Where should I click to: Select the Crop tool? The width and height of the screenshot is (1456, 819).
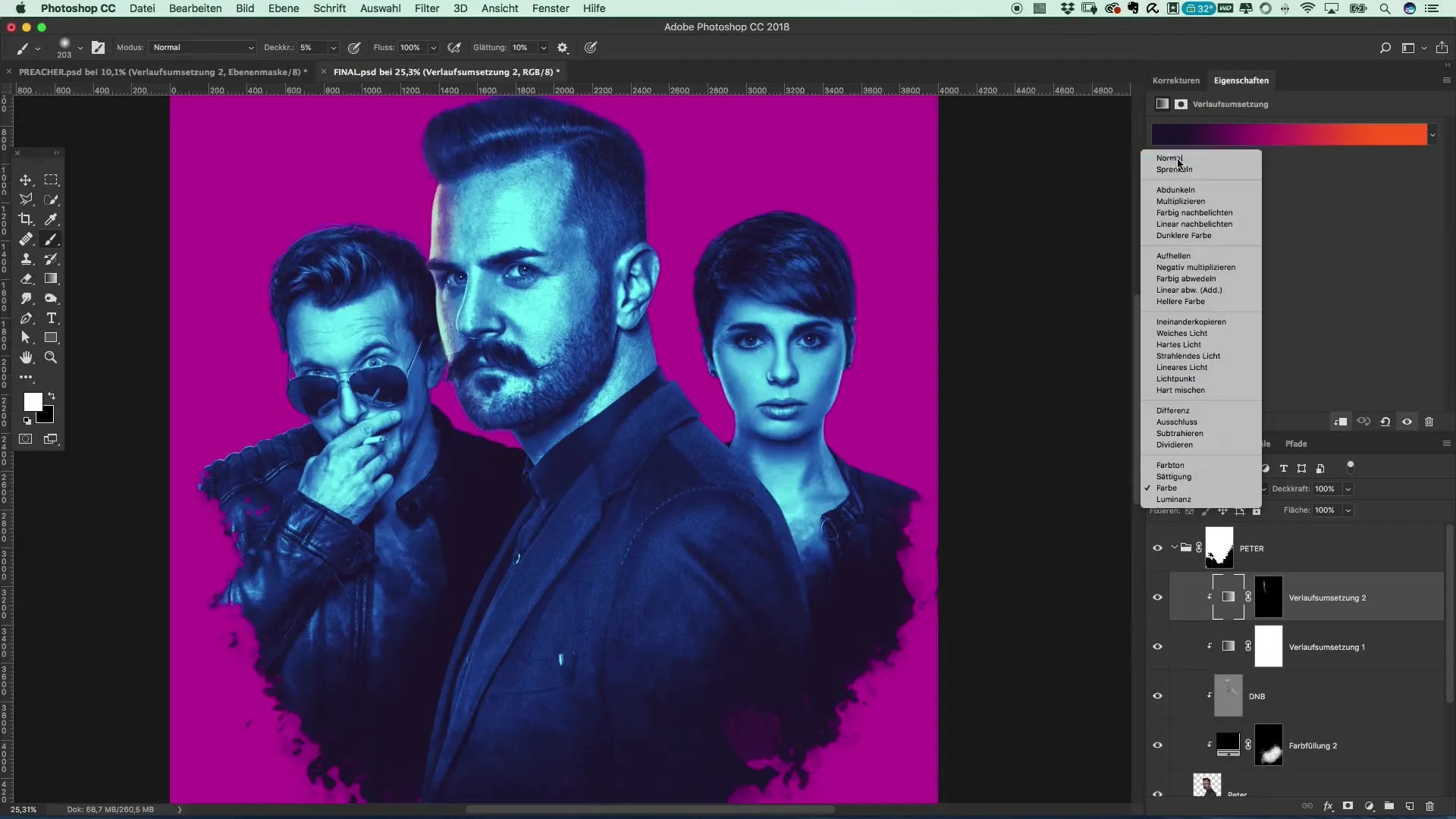coord(26,219)
